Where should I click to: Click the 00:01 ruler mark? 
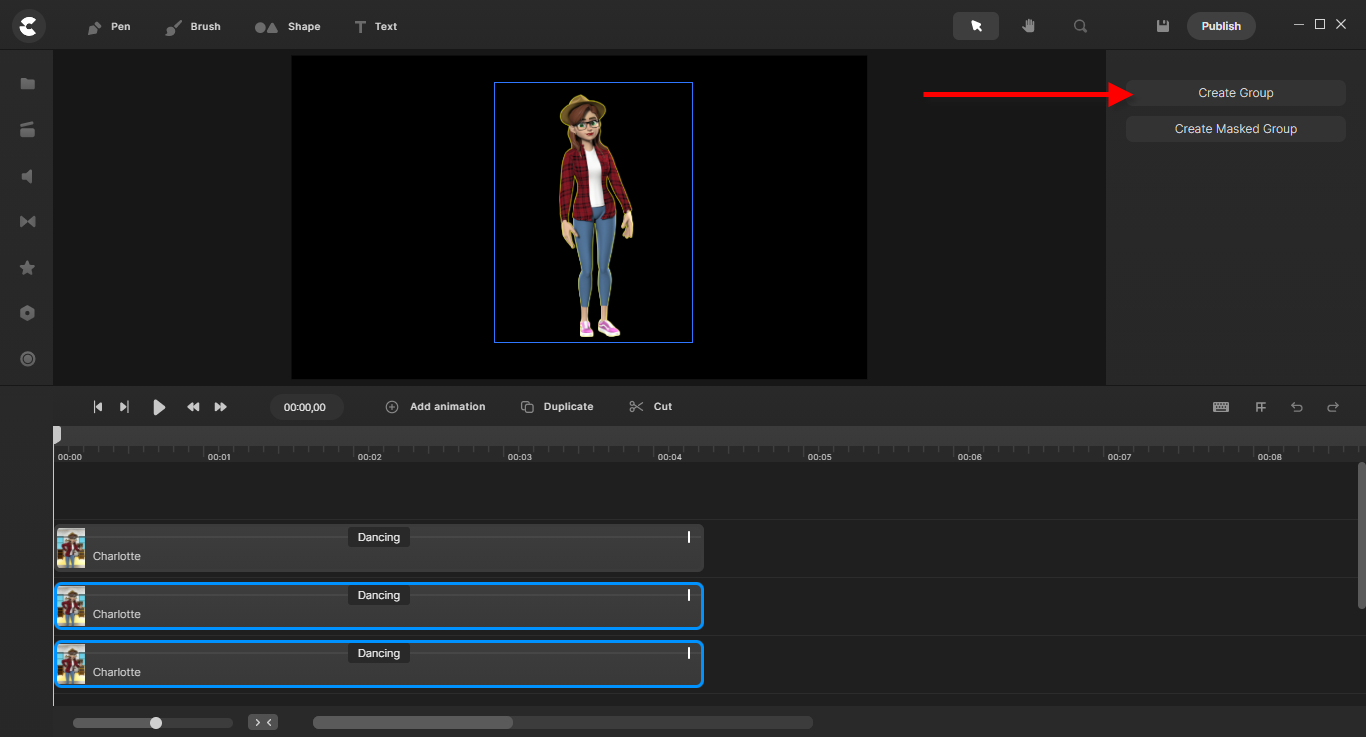click(x=219, y=457)
